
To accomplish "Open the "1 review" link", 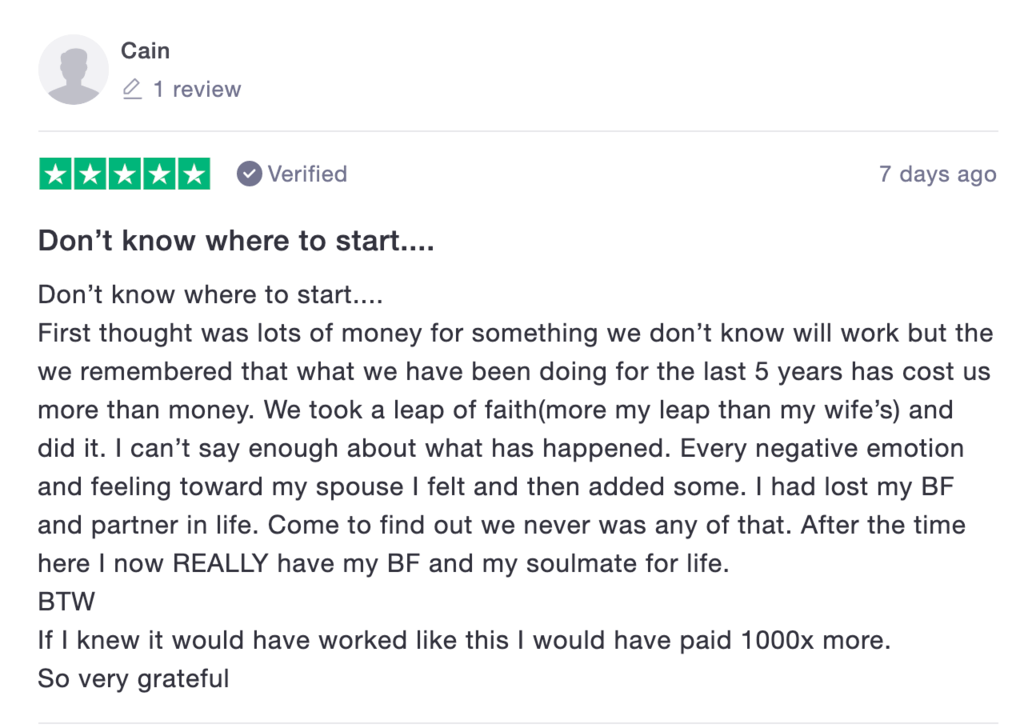I will pos(196,90).
